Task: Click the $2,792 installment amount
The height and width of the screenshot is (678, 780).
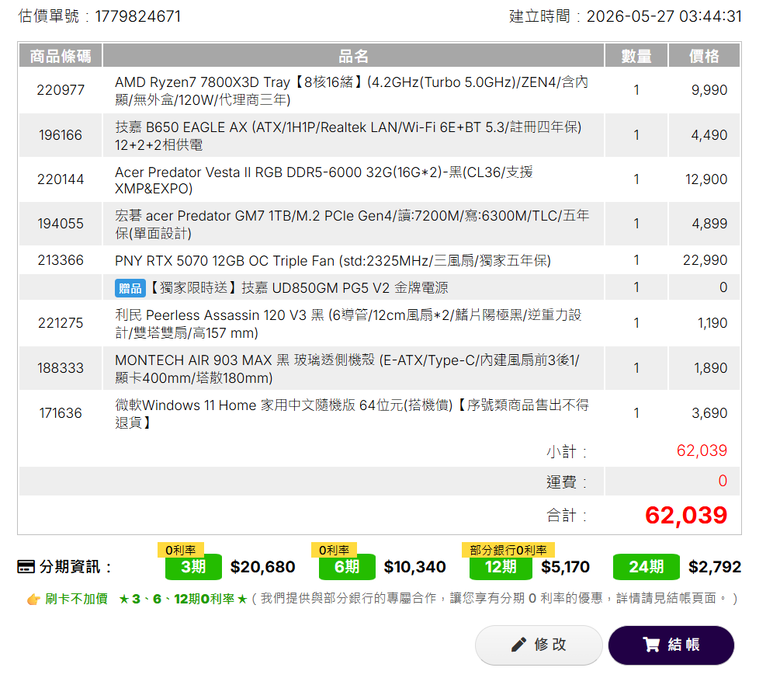Action: click(x=714, y=567)
